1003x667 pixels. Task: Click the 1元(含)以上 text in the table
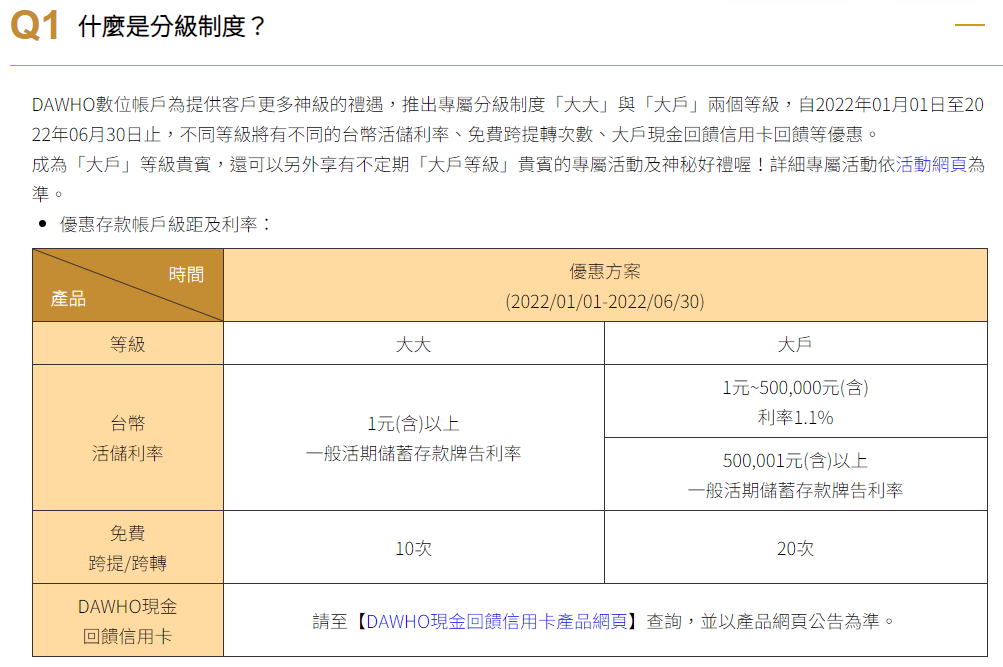pyautogui.click(x=413, y=423)
